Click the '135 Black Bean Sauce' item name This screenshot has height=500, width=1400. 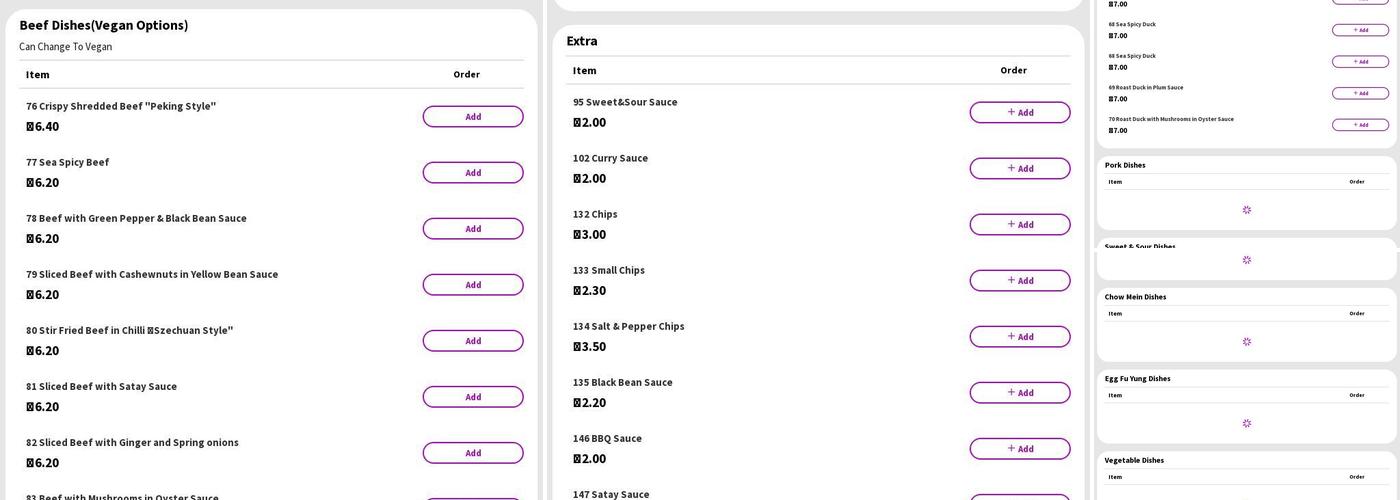(623, 382)
